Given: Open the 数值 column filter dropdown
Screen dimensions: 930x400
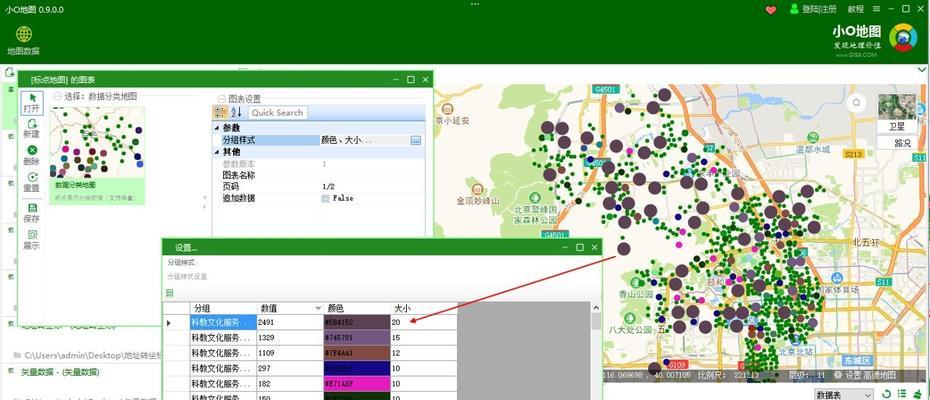Looking at the screenshot, I should coord(319,309).
